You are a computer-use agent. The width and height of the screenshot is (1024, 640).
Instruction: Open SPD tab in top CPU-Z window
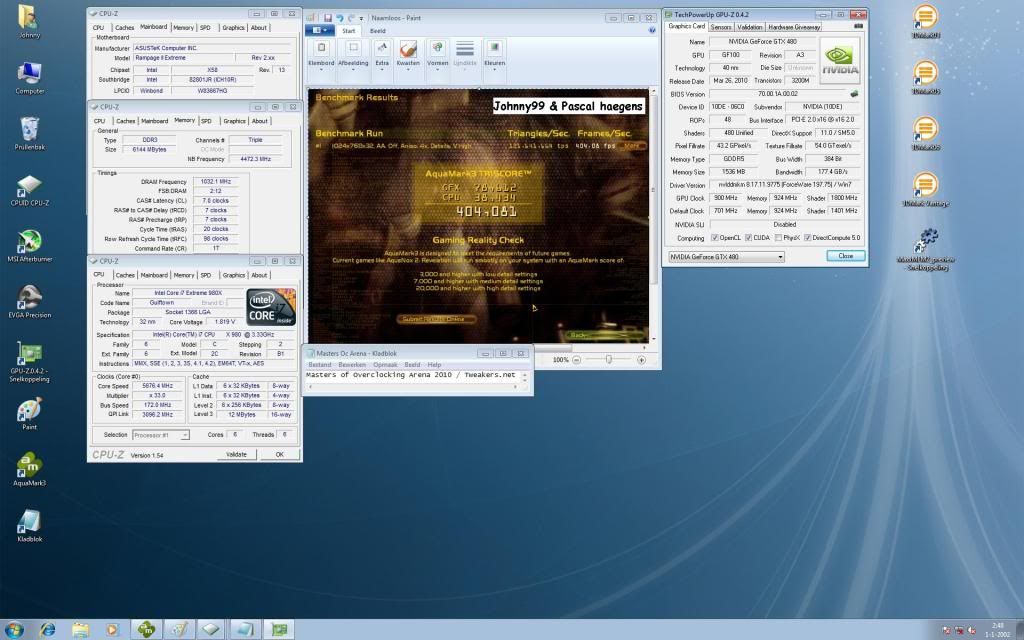[x=205, y=27]
